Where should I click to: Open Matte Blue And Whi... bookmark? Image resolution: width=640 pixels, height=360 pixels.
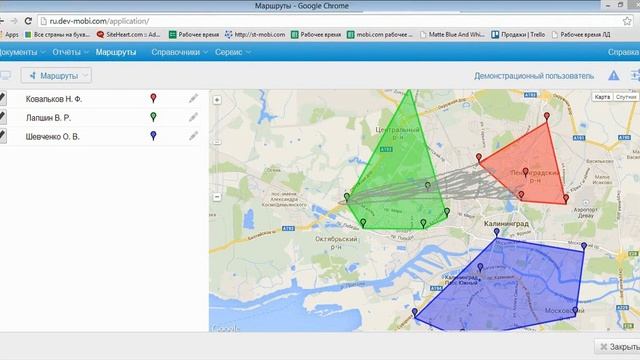click(x=452, y=35)
